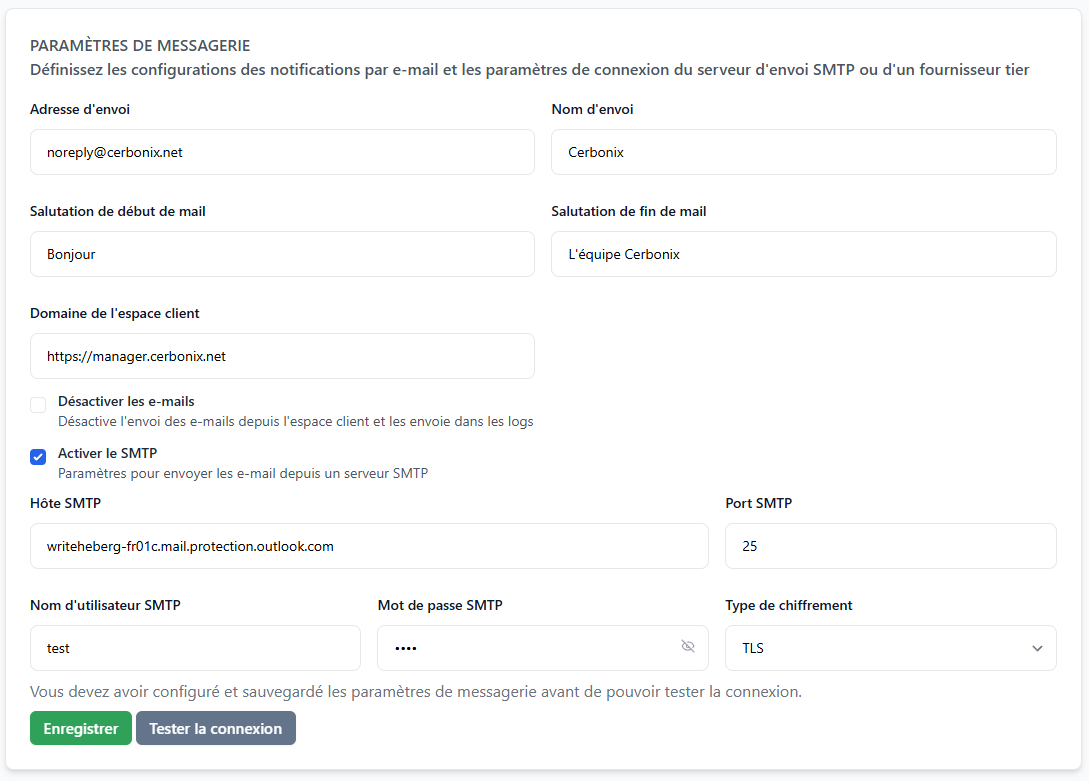Viewport: 1089px width, 781px height.
Task: Click into the Hôte SMTP field
Action: pyautogui.click(x=369, y=546)
